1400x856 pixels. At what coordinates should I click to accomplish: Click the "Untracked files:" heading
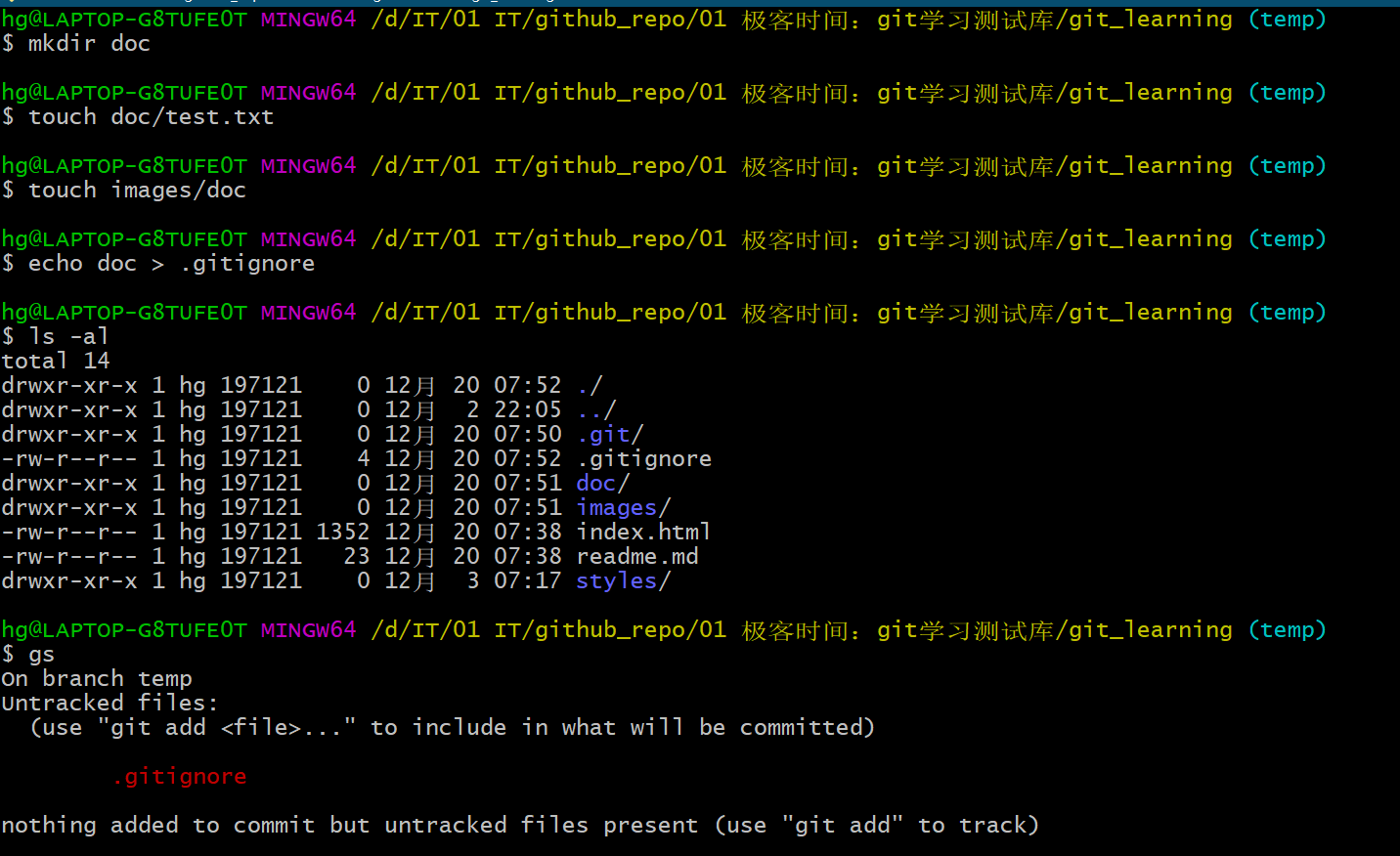point(109,703)
